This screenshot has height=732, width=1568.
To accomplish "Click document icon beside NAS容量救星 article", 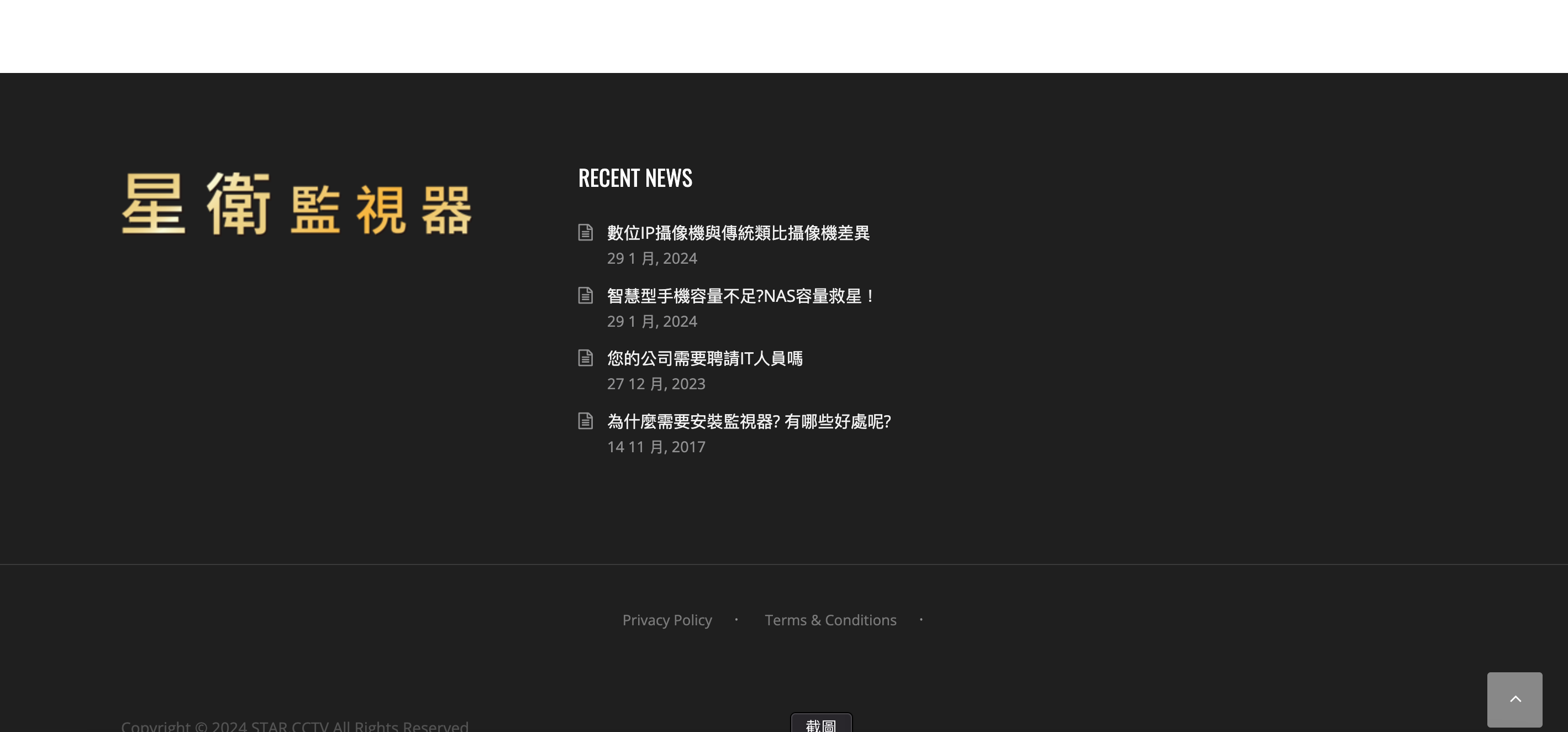I will tap(585, 296).
